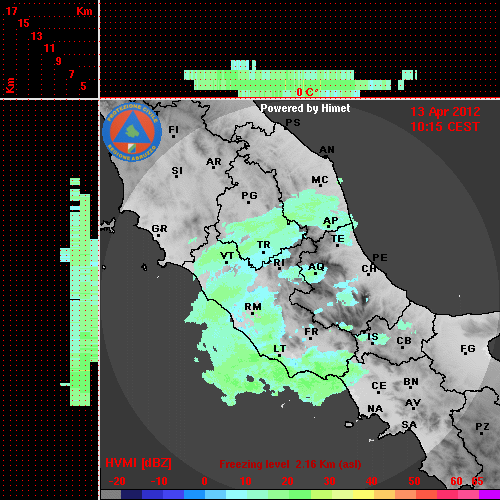Click the '60' dBZ scale value
This screenshot has width=500, height=500.
click(456, 481)
